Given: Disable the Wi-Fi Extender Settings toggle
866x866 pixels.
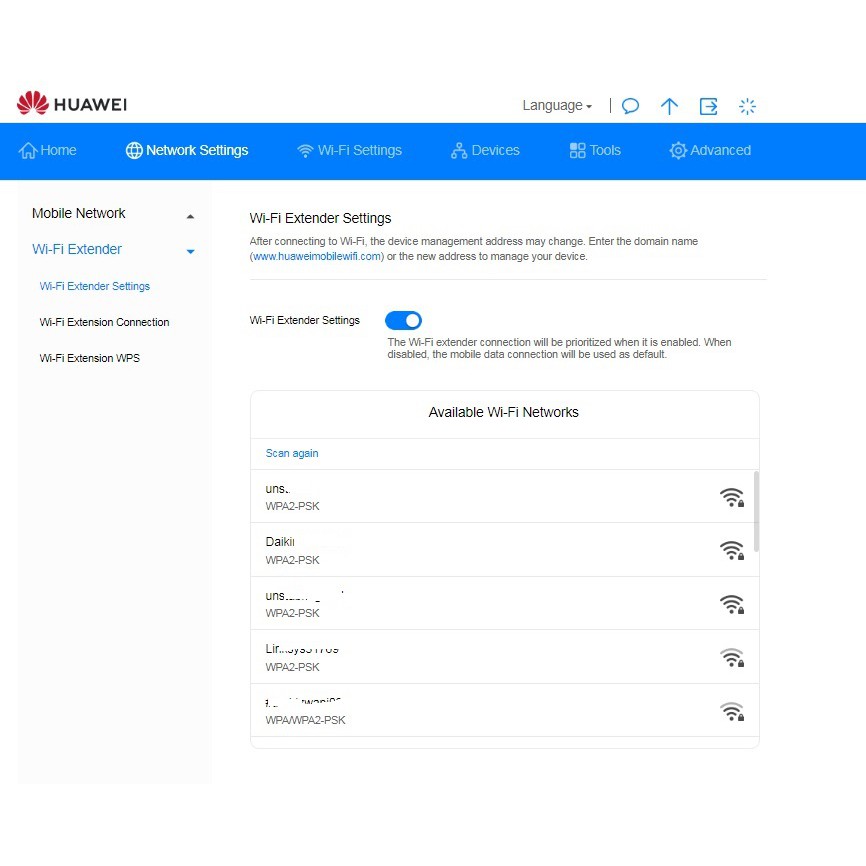Looking at the screenshot, I should point(403,320).
